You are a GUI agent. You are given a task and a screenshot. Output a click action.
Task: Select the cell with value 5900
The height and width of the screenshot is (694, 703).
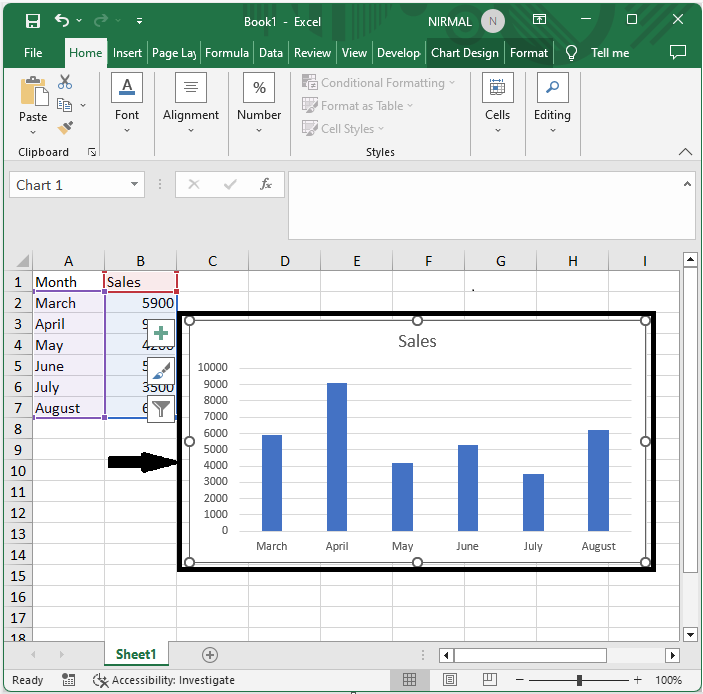click(141, 303)
